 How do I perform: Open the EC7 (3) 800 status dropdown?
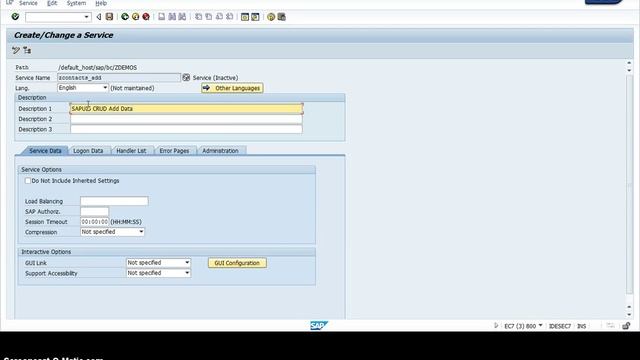(540, 326)
